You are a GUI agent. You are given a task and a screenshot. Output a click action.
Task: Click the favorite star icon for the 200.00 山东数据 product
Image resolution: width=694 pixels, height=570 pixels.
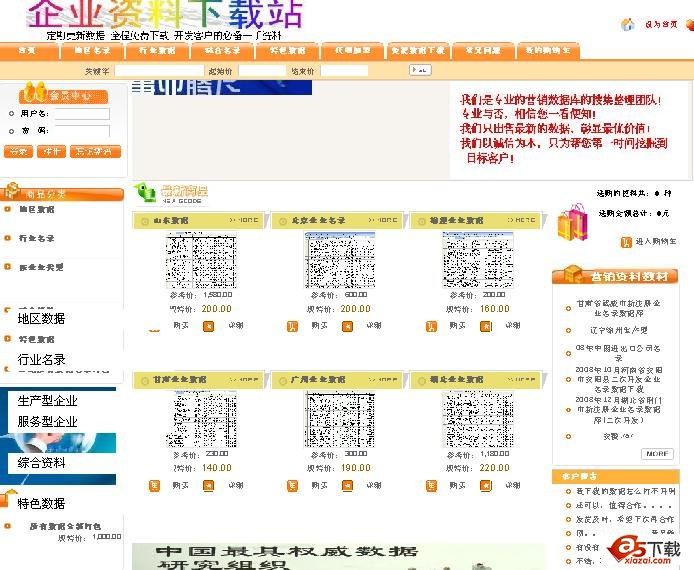point(208,327)
